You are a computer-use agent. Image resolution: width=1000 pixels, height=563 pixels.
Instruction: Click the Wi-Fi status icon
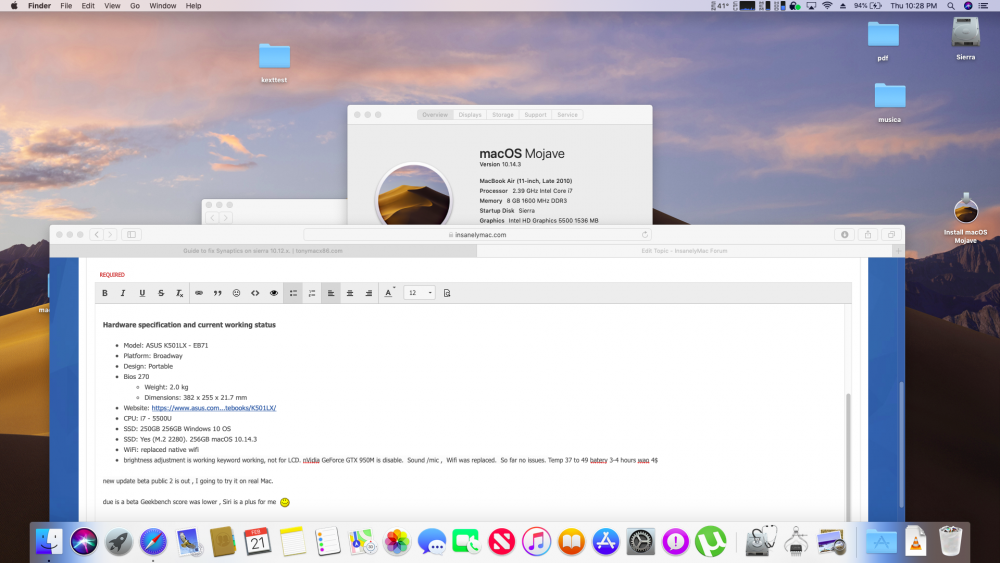tap(827, 6)
